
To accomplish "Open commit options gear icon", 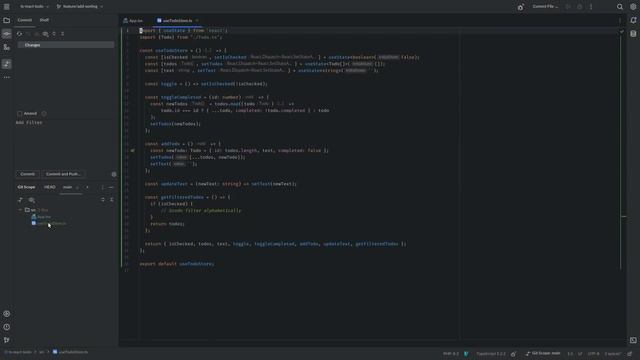I will point(114,174).
